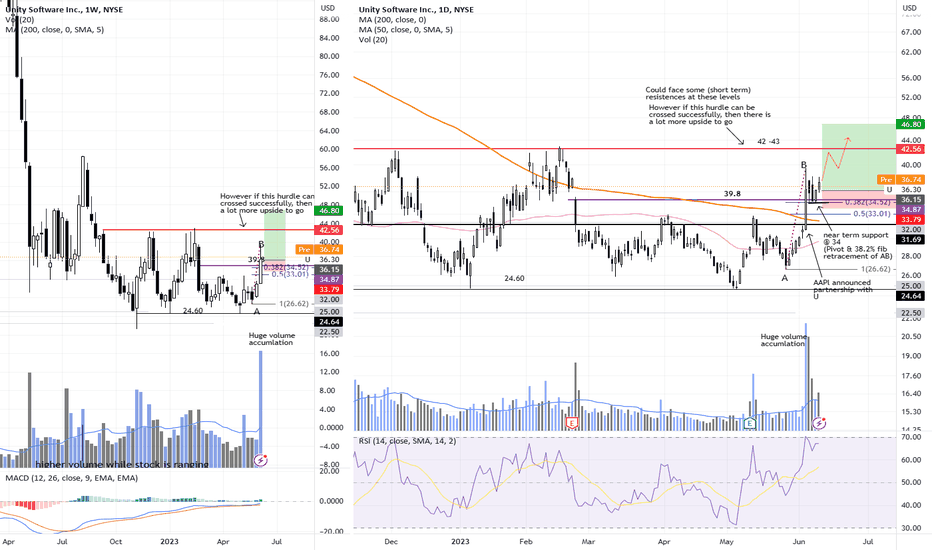Select the '42 -43' resistance label
This screenshot has width=932, height=550.
click(x=768, y=142)
